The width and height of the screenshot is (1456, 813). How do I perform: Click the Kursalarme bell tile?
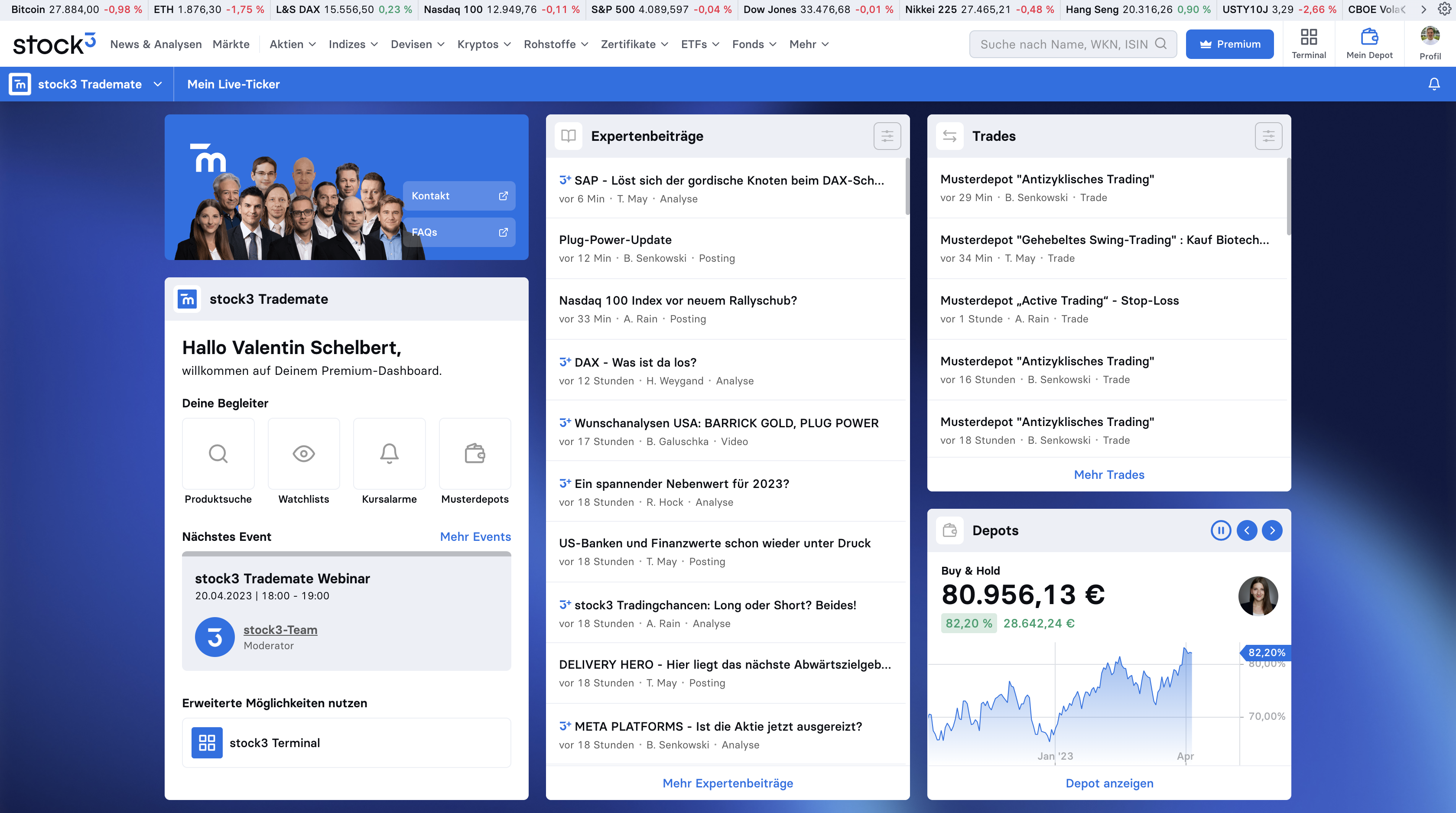click(x=389, y=453)
